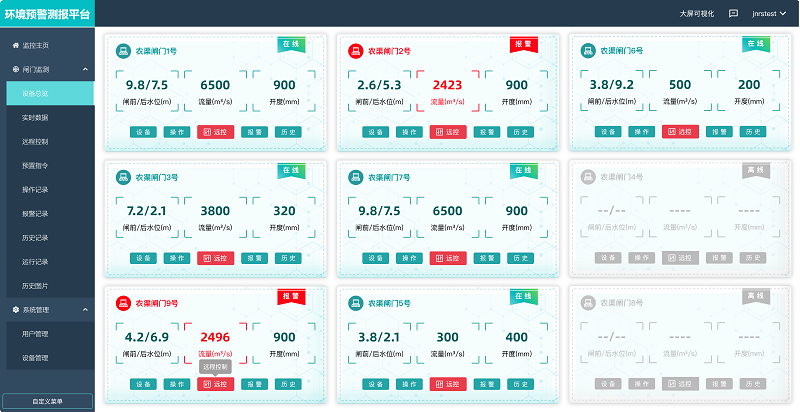Select 实时数据 in the sidebar
This screenshot has height=412, width=800.
(x=35, y=118)
